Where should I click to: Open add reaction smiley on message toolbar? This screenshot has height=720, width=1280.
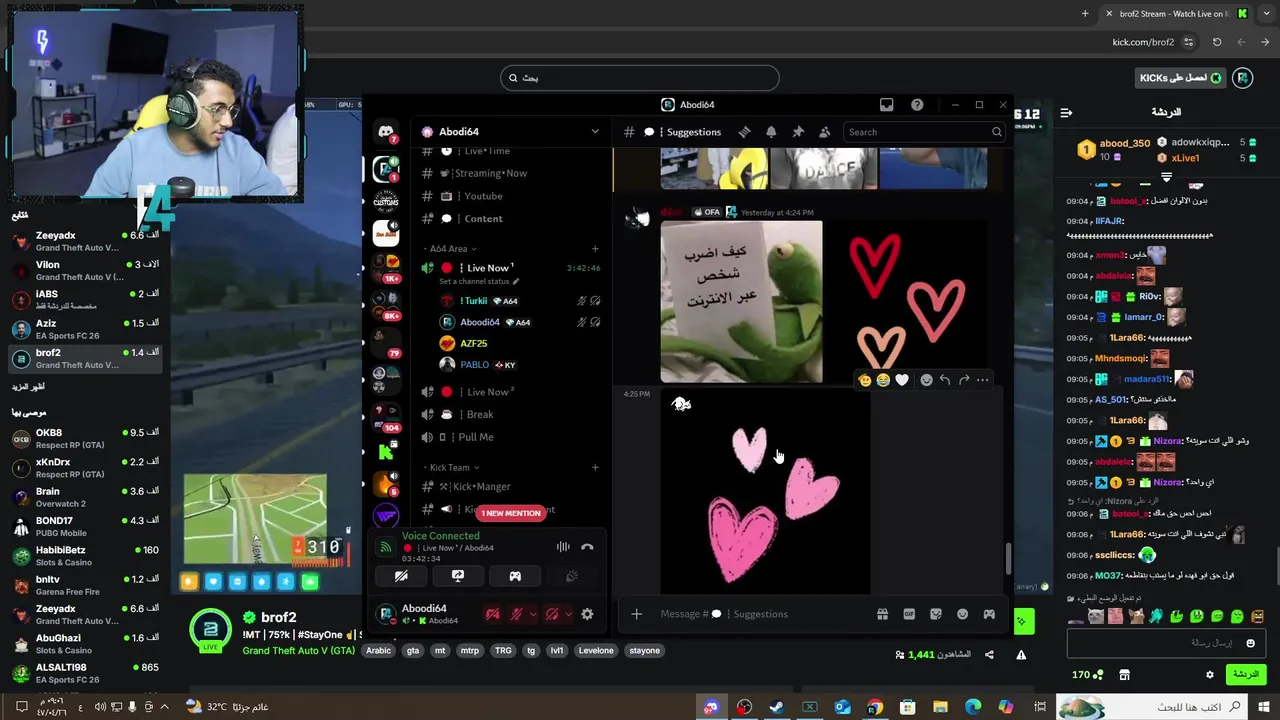(927, 380)
